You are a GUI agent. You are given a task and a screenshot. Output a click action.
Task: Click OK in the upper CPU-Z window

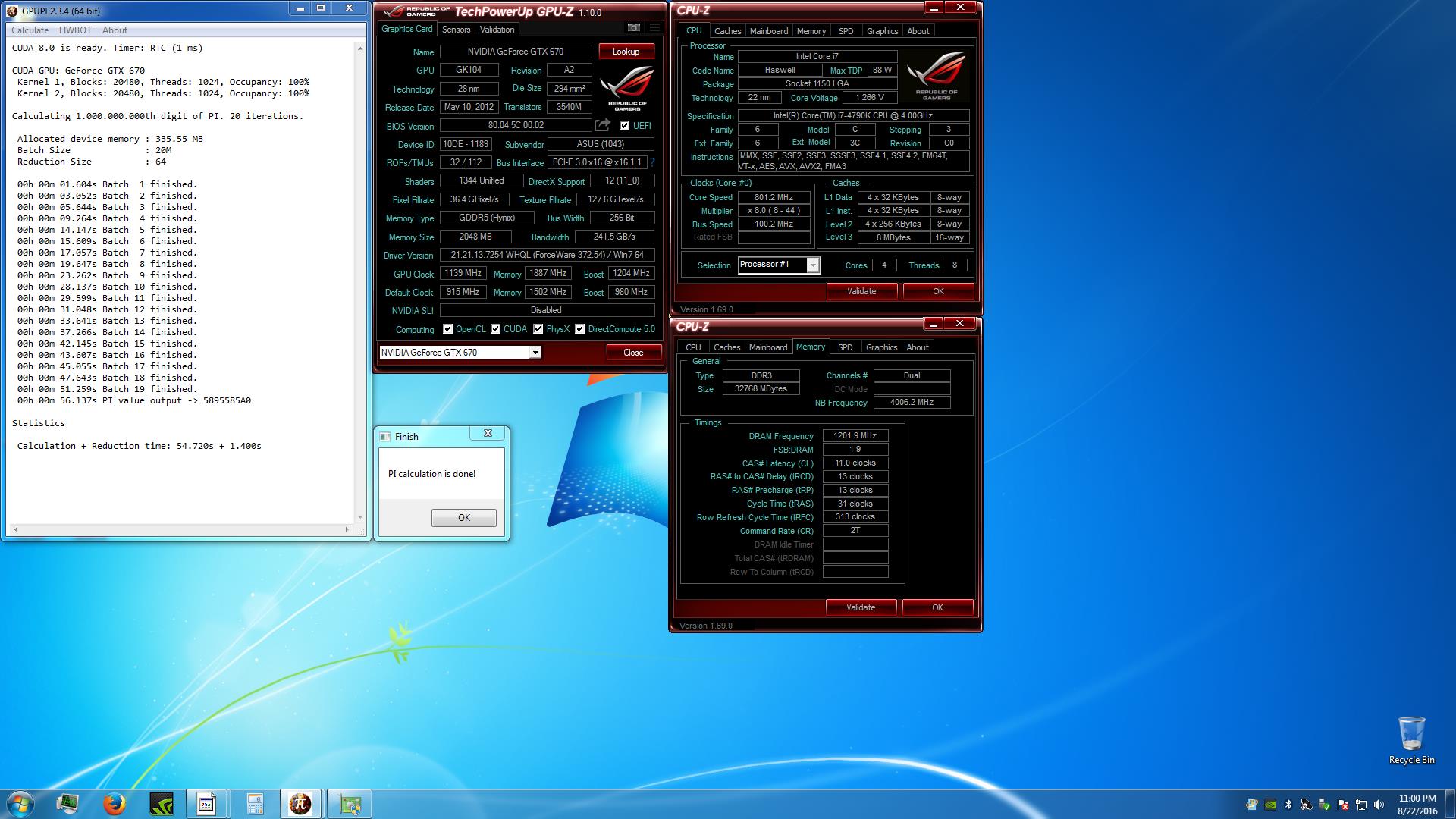938,291
